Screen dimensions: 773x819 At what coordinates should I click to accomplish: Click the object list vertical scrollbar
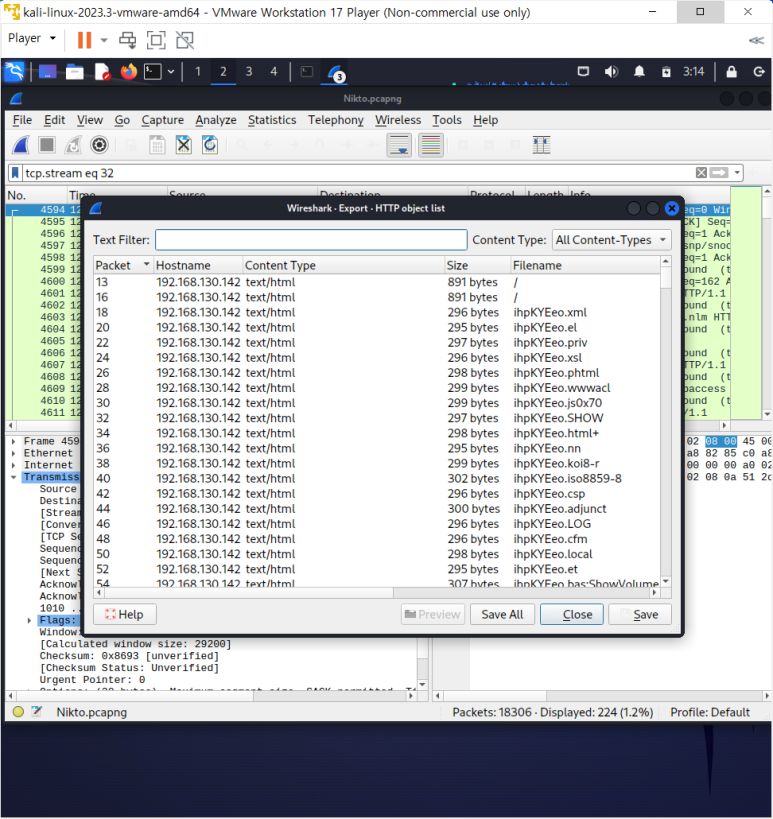[666, 422]
